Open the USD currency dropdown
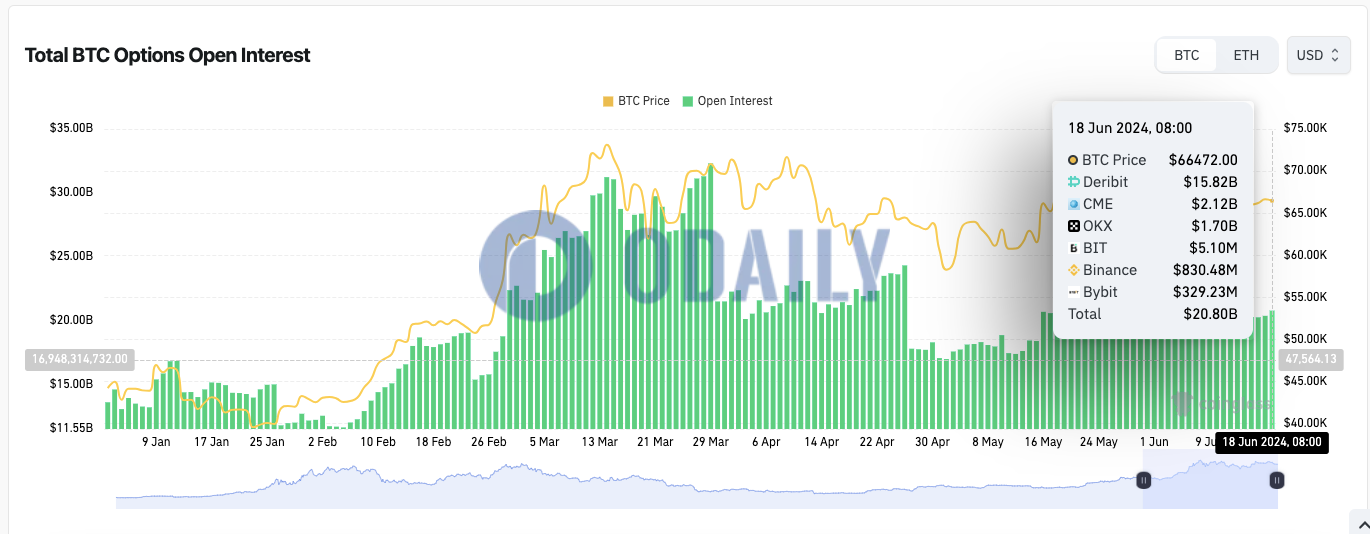The height and width of the screenshot is (534, 1370). click(1318, 55)
